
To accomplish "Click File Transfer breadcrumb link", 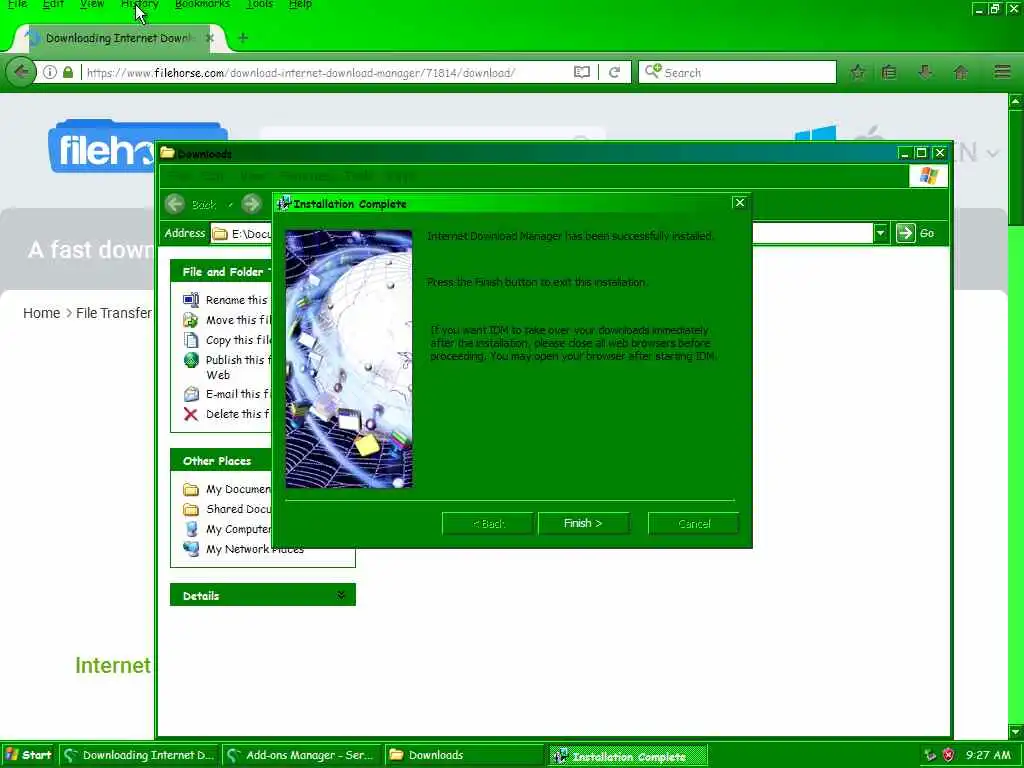I will (114, 313).
